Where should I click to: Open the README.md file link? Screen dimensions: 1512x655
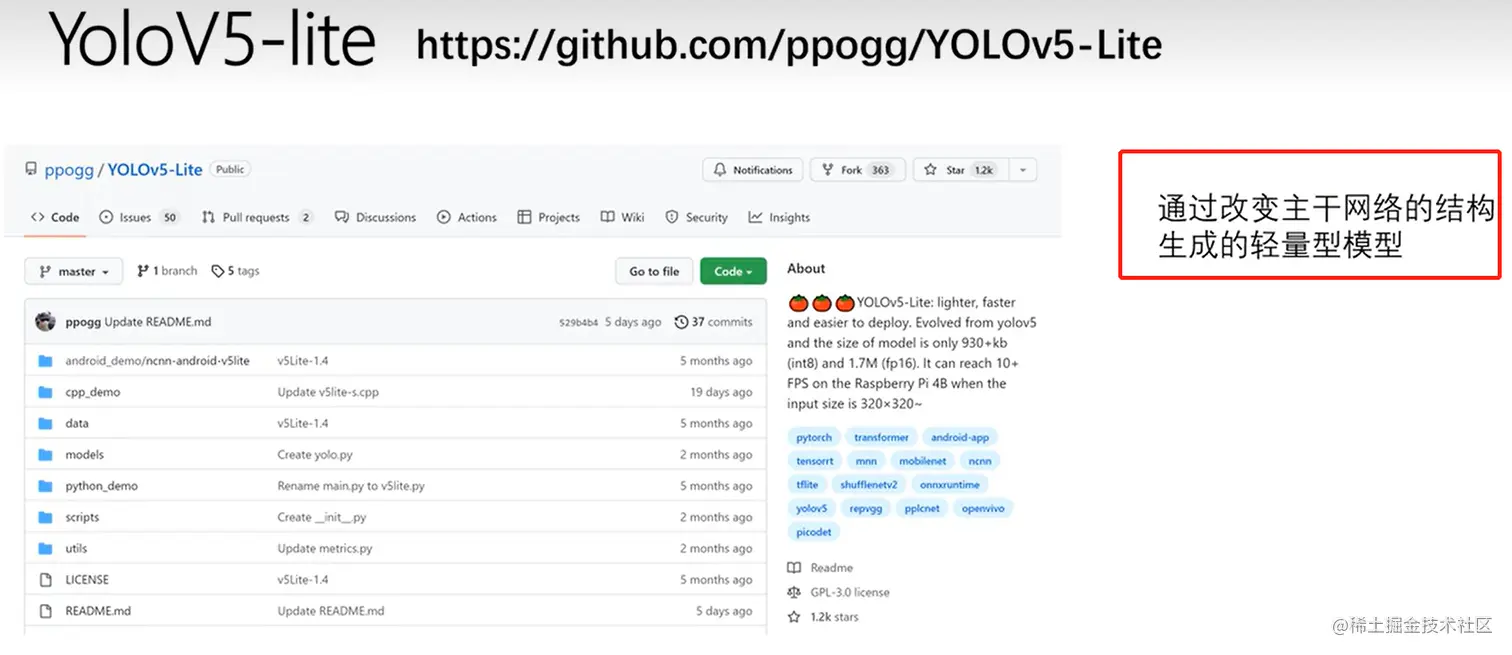[98, 611]
